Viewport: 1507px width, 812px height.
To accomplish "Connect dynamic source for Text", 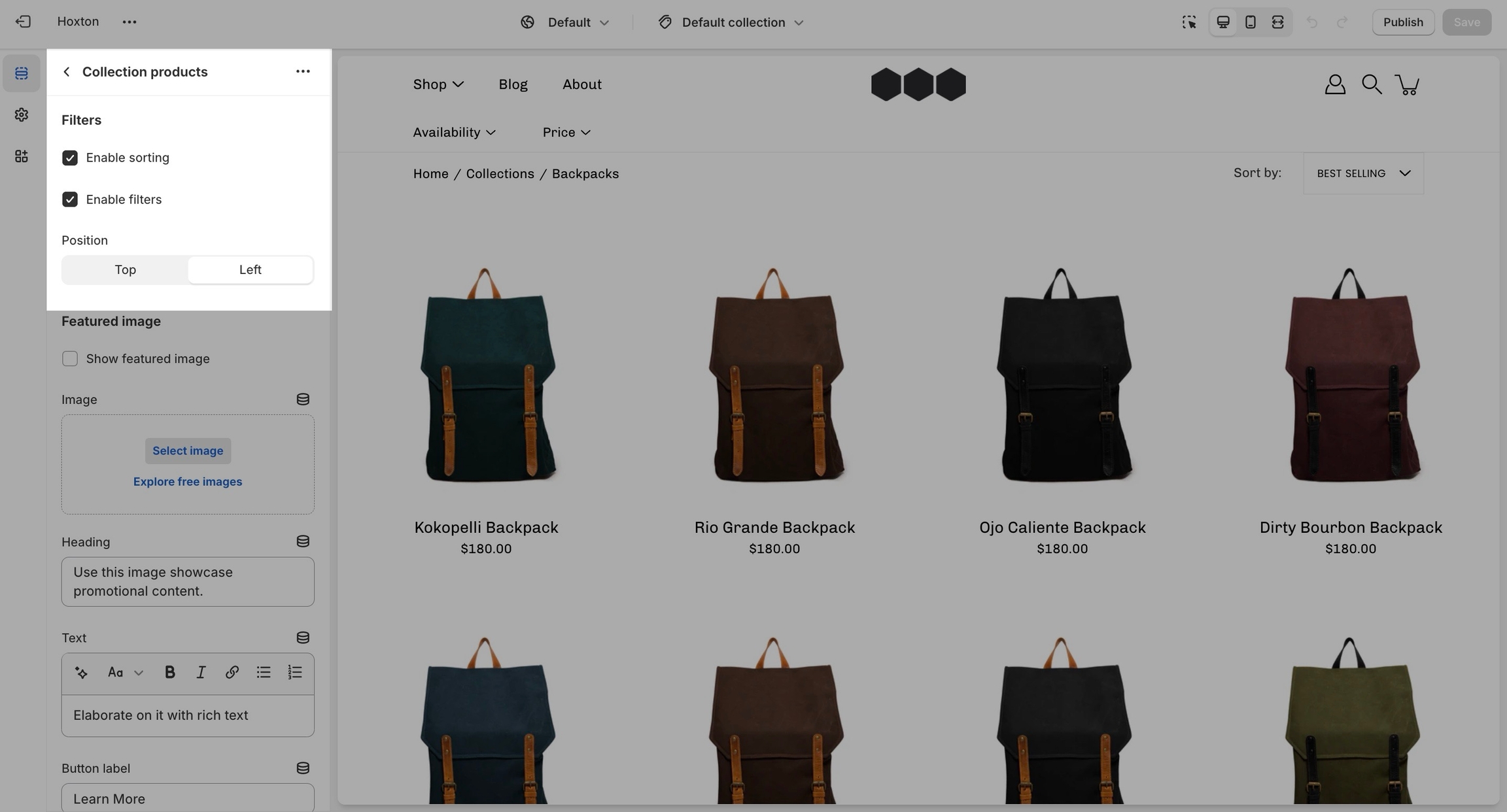I will click(303, 637).
